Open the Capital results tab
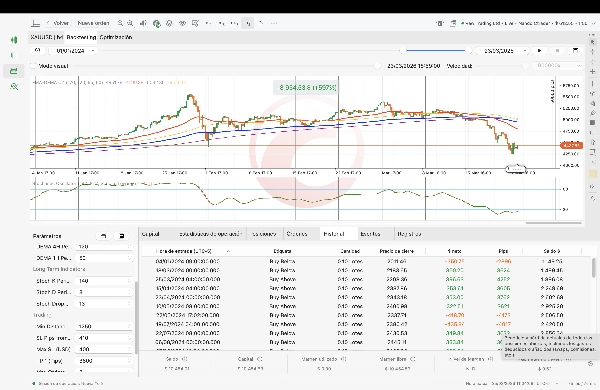 point(151,234)
